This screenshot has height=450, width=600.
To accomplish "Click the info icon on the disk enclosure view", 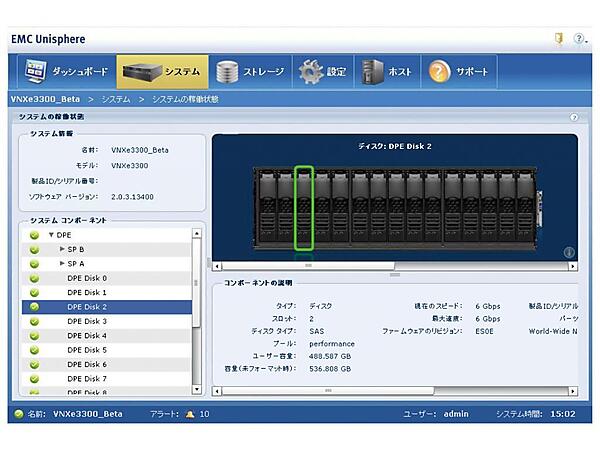I will pos(569,252).
